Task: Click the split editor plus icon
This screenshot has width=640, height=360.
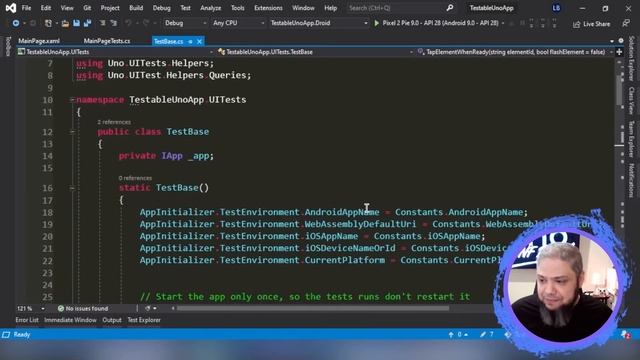Action: coord(619,52)
